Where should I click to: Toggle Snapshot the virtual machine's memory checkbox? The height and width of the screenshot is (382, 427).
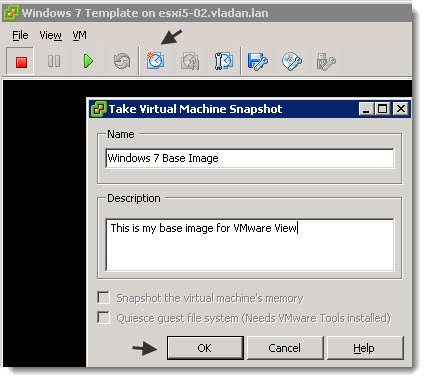coord(103,297)
